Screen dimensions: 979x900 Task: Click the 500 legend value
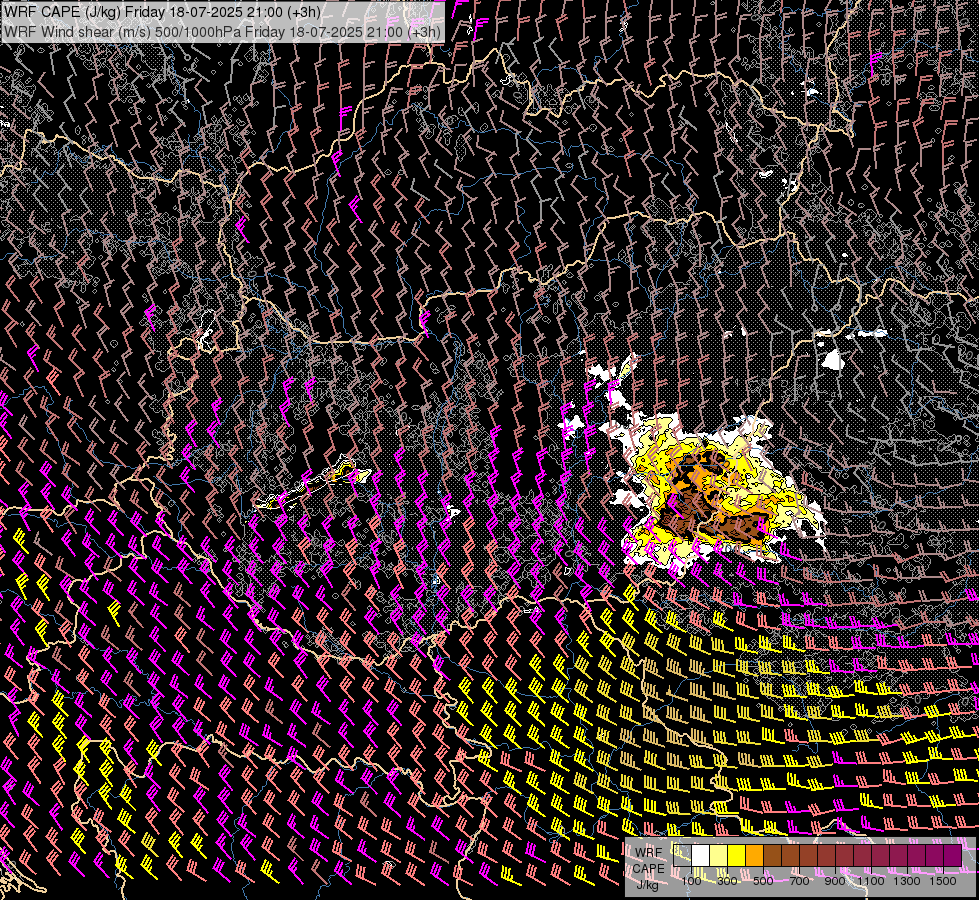click(x=763, y=881)
